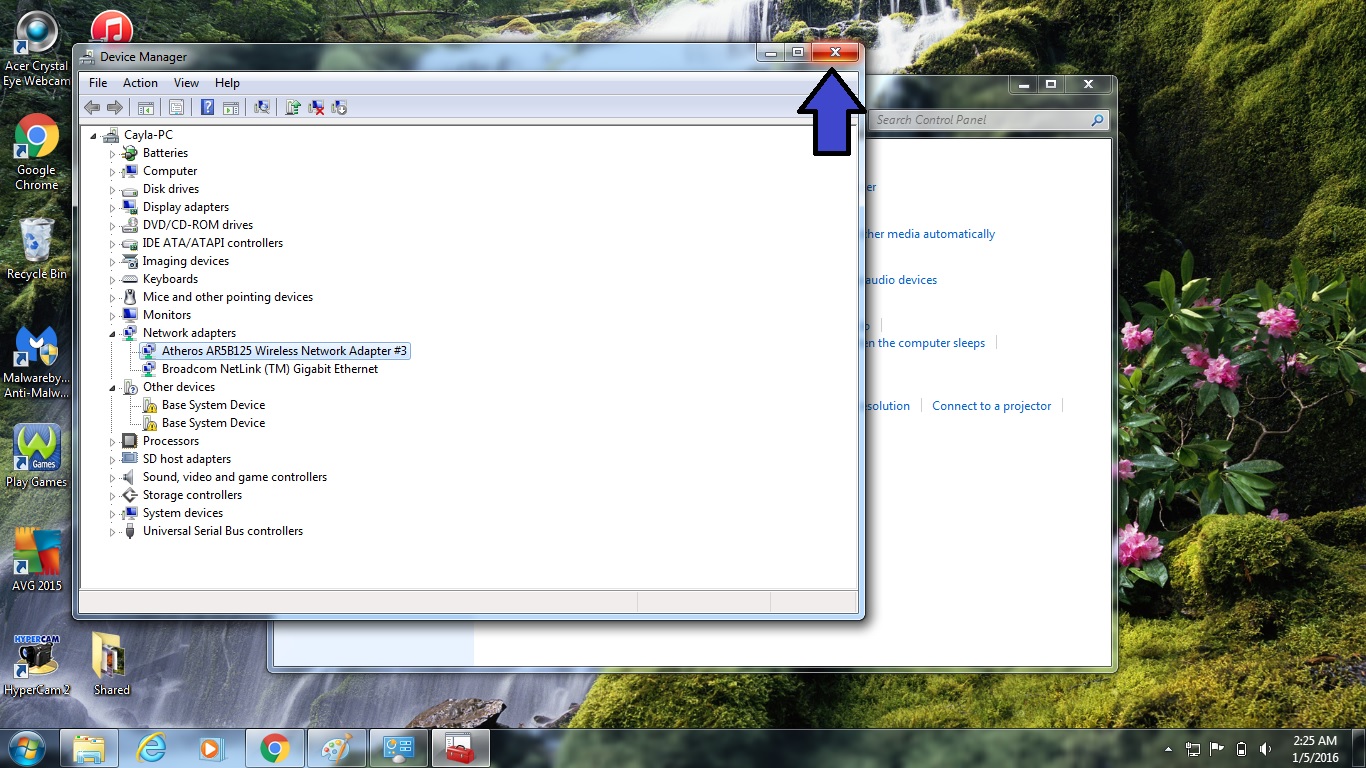Viewport: 1366px width, 768px height.
Task: Collapse the Cayla-PC root node
Action: [x=94, y=136]
